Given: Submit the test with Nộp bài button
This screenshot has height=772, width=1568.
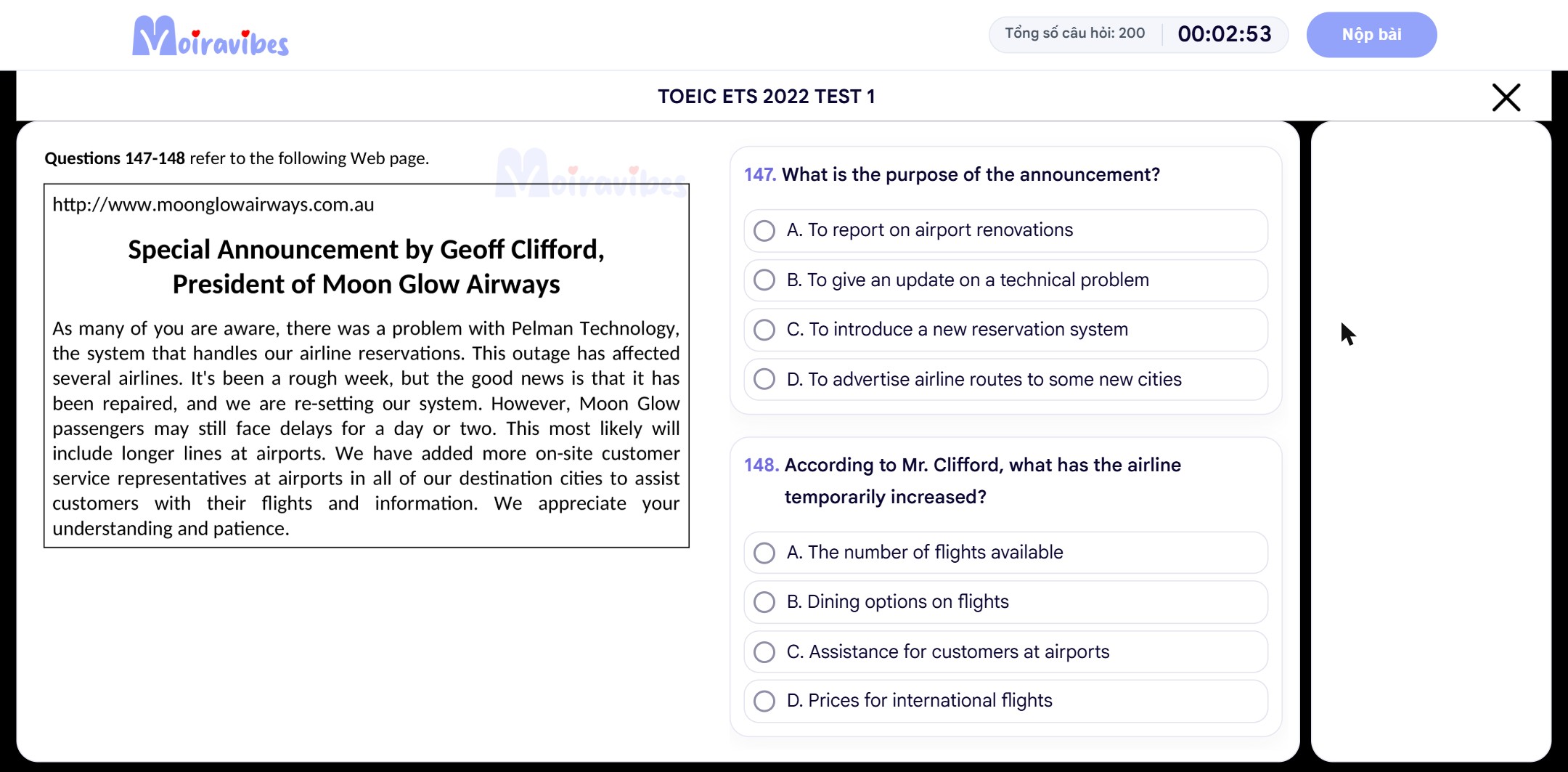Looking at the screenshot, I should [x=1371, y=34].
